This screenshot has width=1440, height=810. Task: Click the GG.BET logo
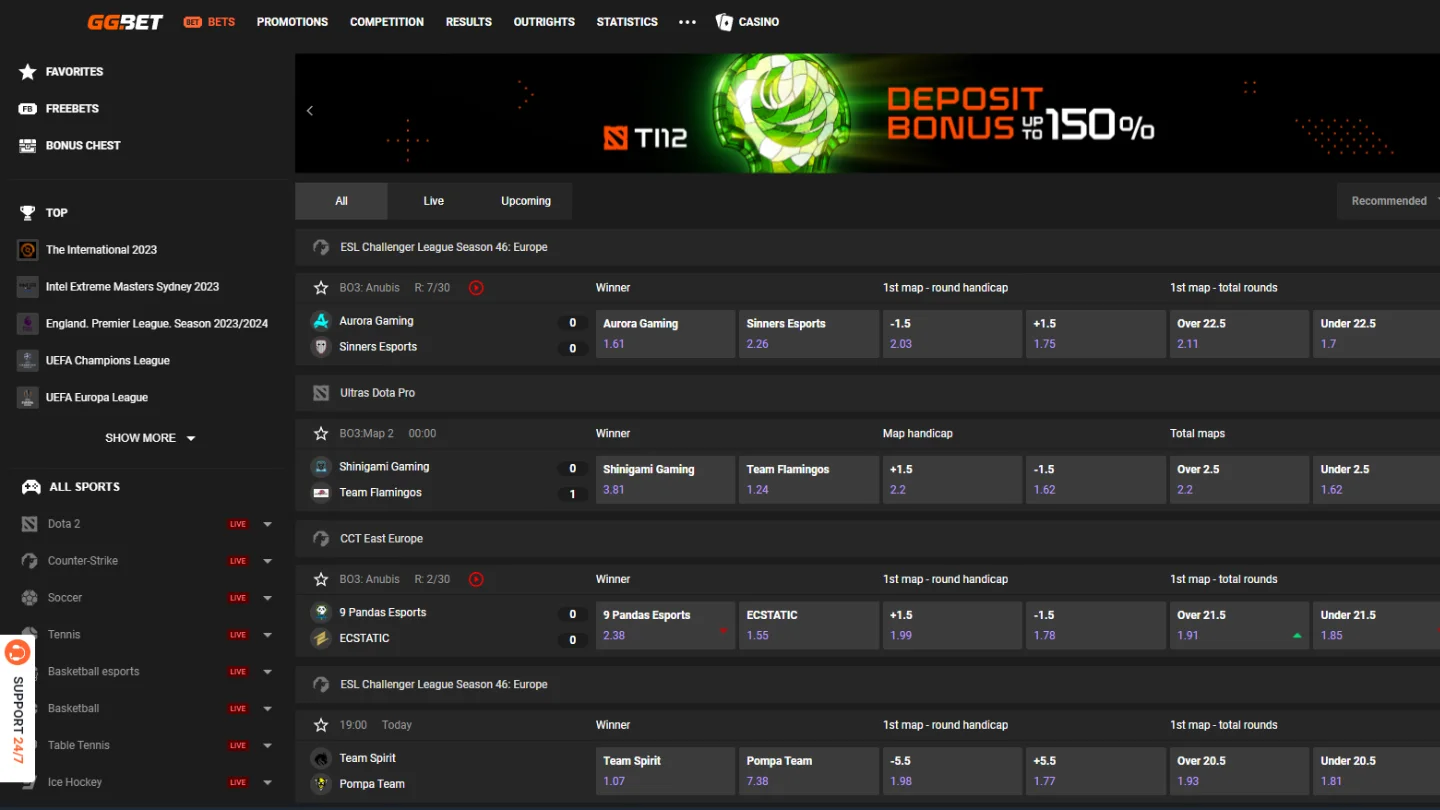point(125,22)
